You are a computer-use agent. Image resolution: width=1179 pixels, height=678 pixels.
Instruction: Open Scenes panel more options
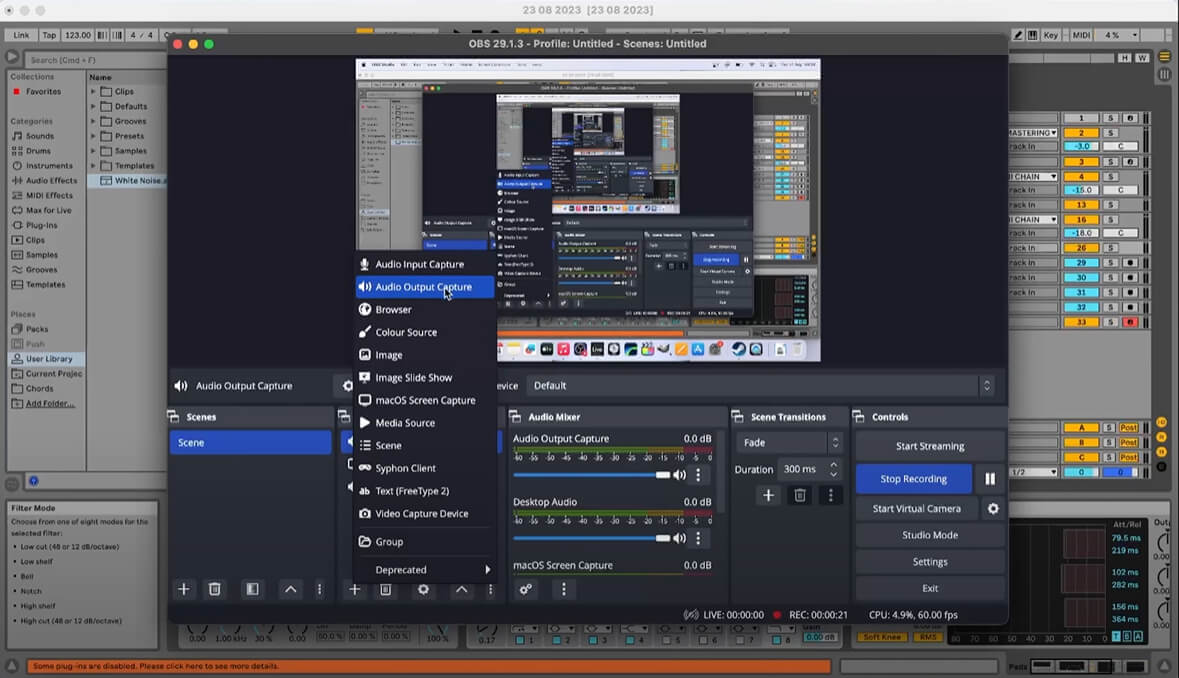(x=320, y=589)
